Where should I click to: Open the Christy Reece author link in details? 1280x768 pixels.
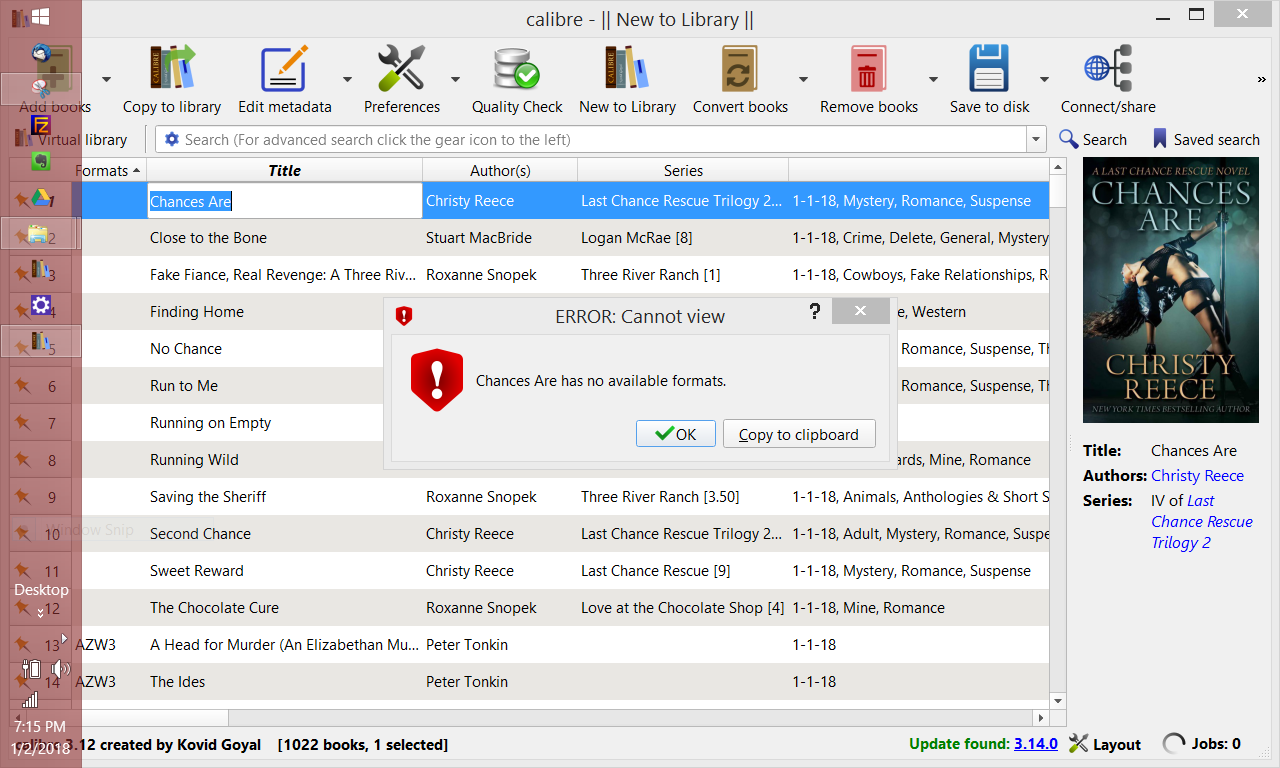click(x=1197, y=476)
